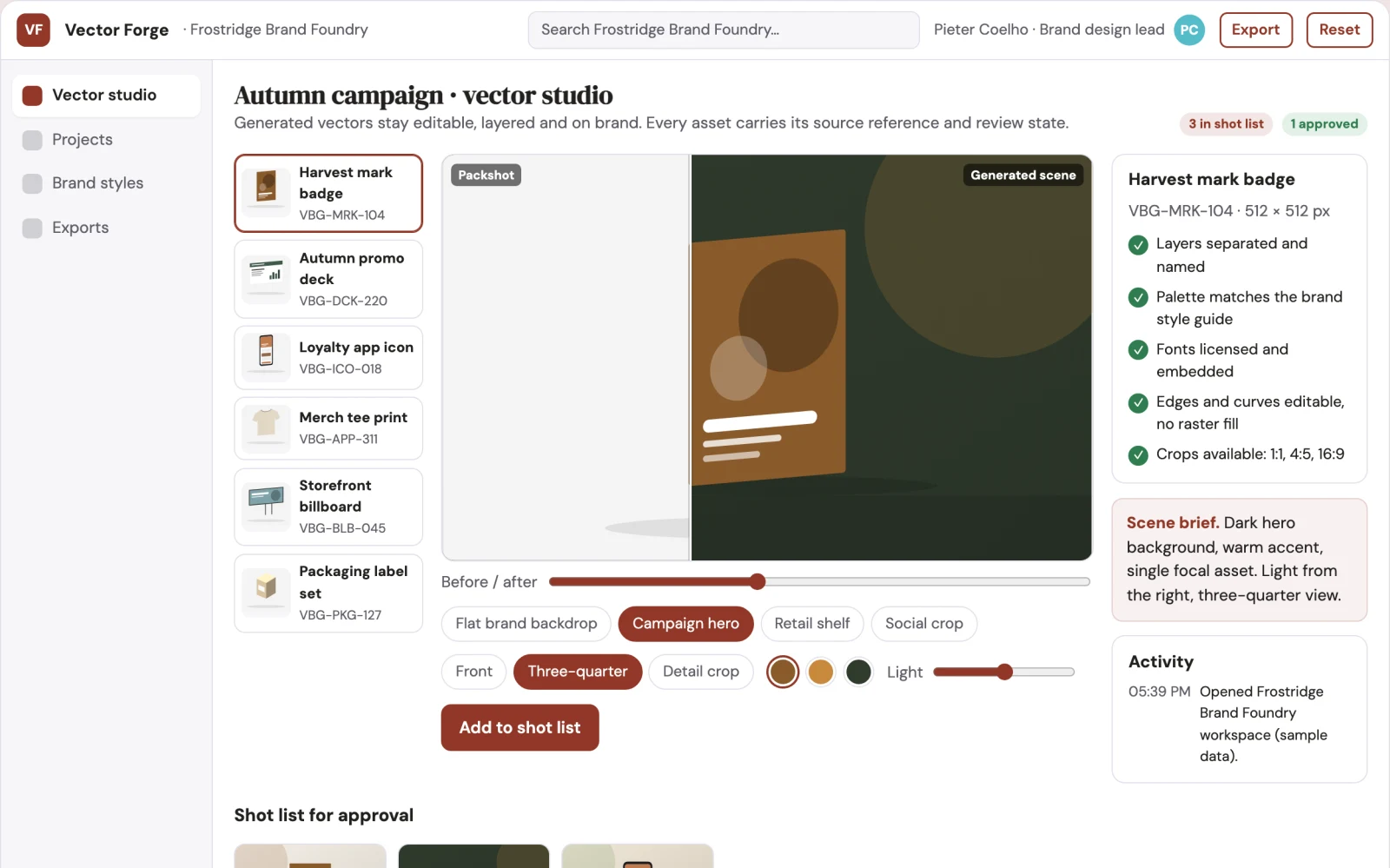Select the Merch tee print thumbnail icon
The image size is (1390, 868).
[266, 428]
